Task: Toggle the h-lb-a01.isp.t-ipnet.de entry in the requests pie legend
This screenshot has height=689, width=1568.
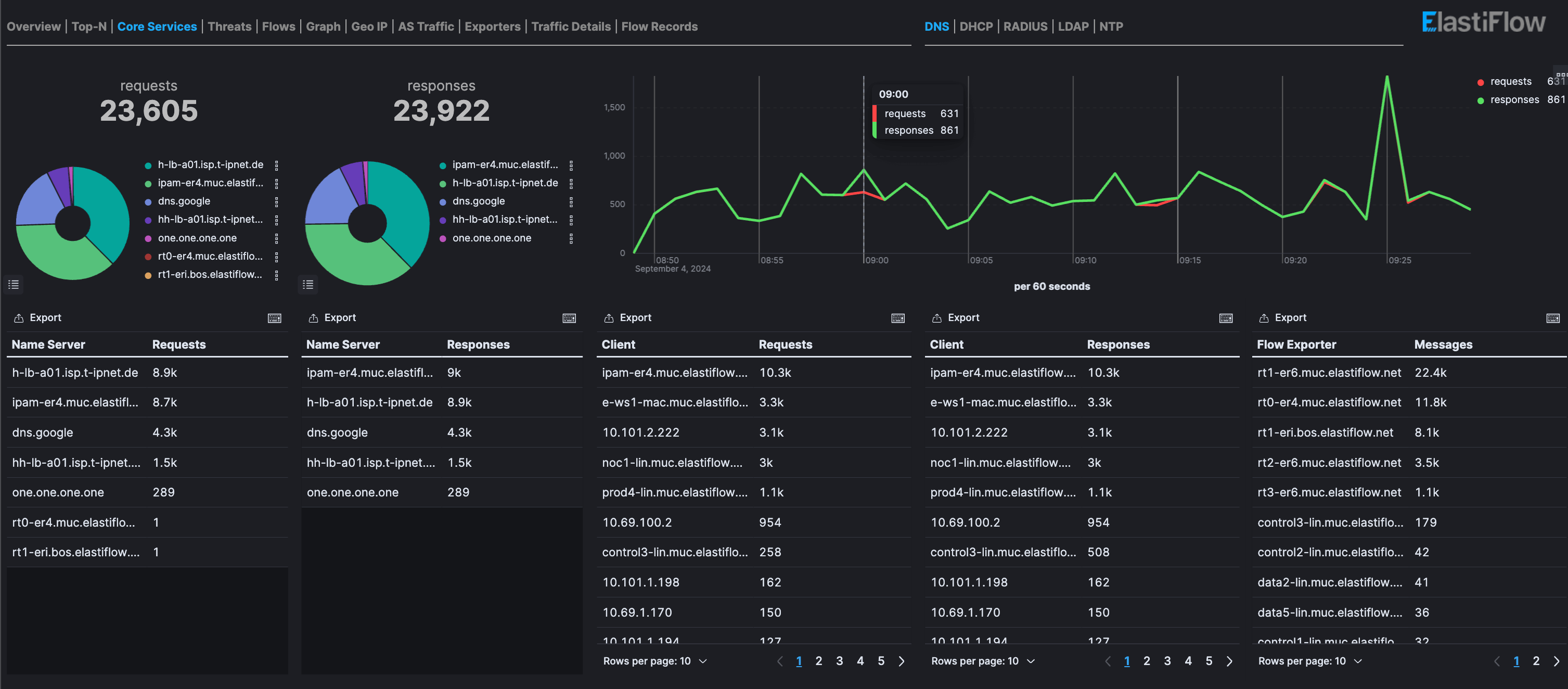Action: [x=211, y=164]
